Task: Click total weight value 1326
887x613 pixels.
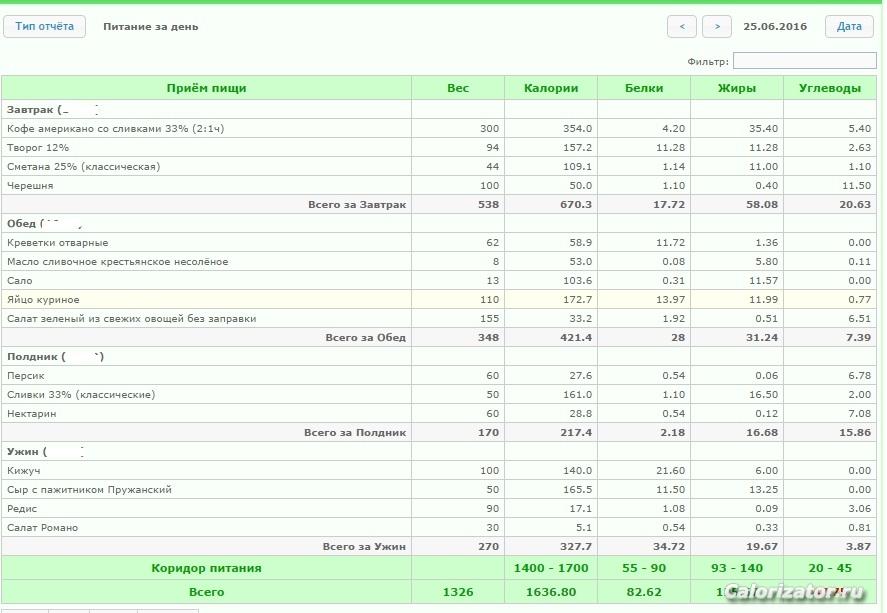Action: (458, 592)
